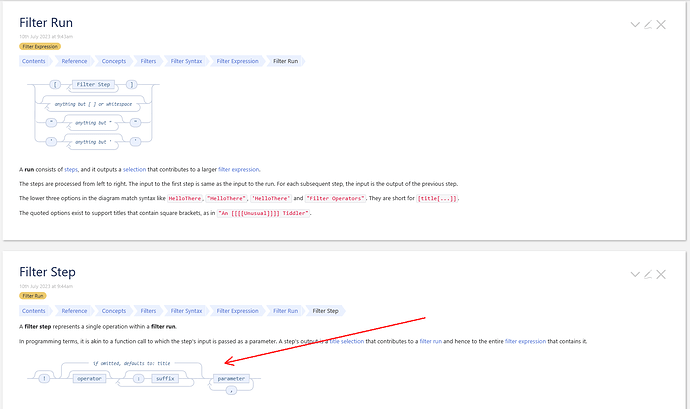Go to Filter Run breadcrumb in Filter Step tiddler
Screen dimensions: 690x409
point(286,311)
